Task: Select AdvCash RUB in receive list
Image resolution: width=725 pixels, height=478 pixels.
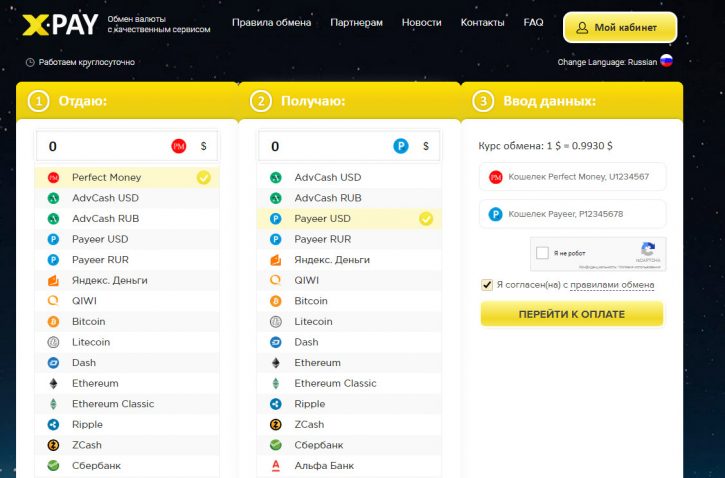Action: click(349, 198)
